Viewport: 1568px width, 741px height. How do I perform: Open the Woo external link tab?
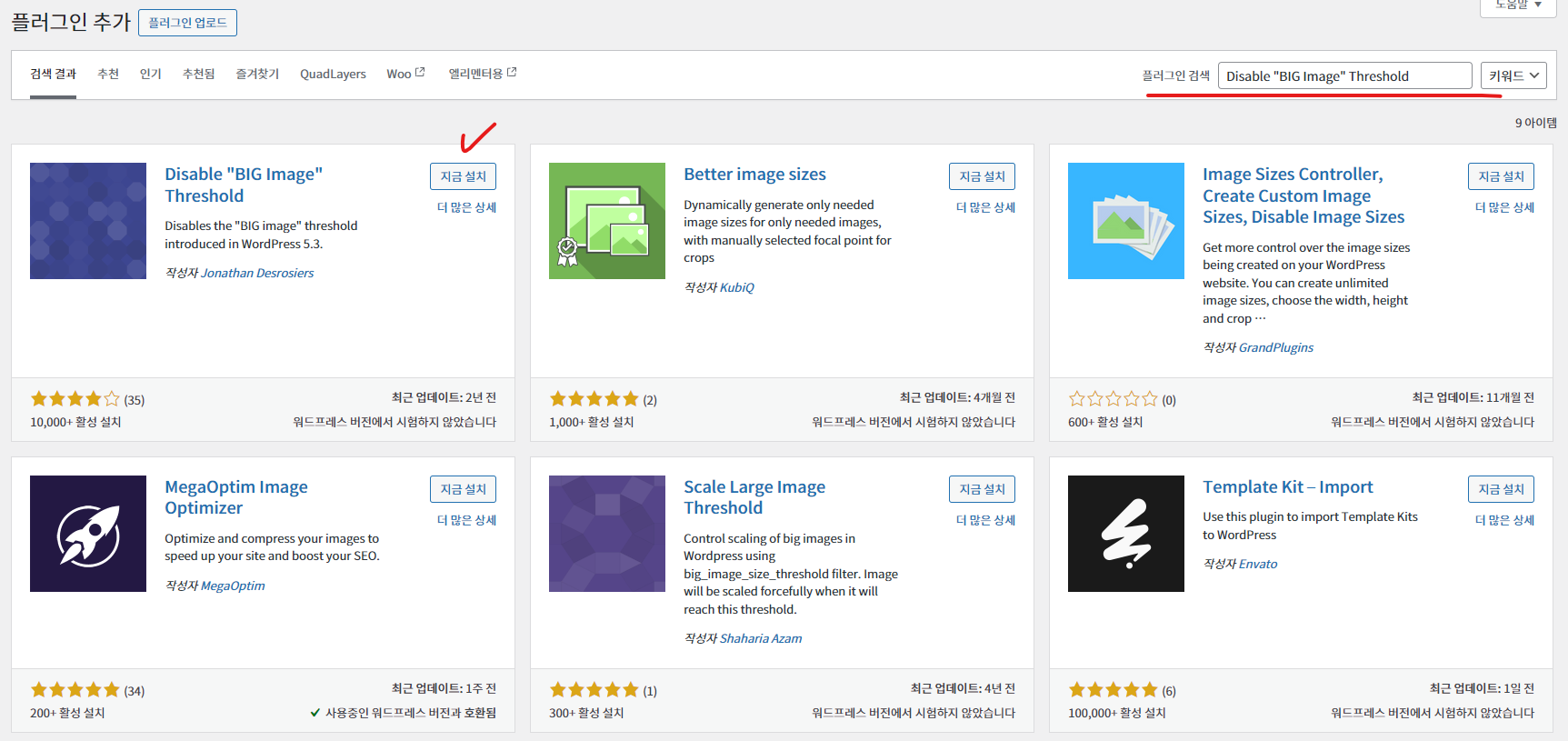405,74
